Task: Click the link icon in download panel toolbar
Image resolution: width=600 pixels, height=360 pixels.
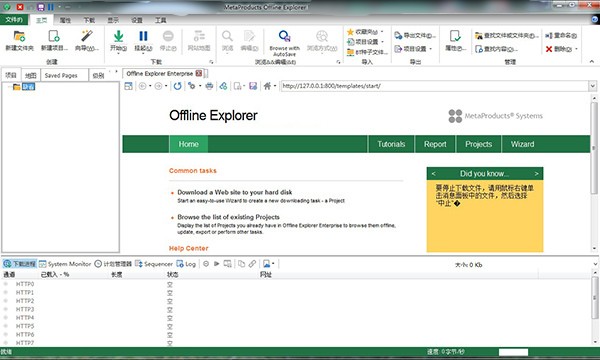Action: pos(252,264)
